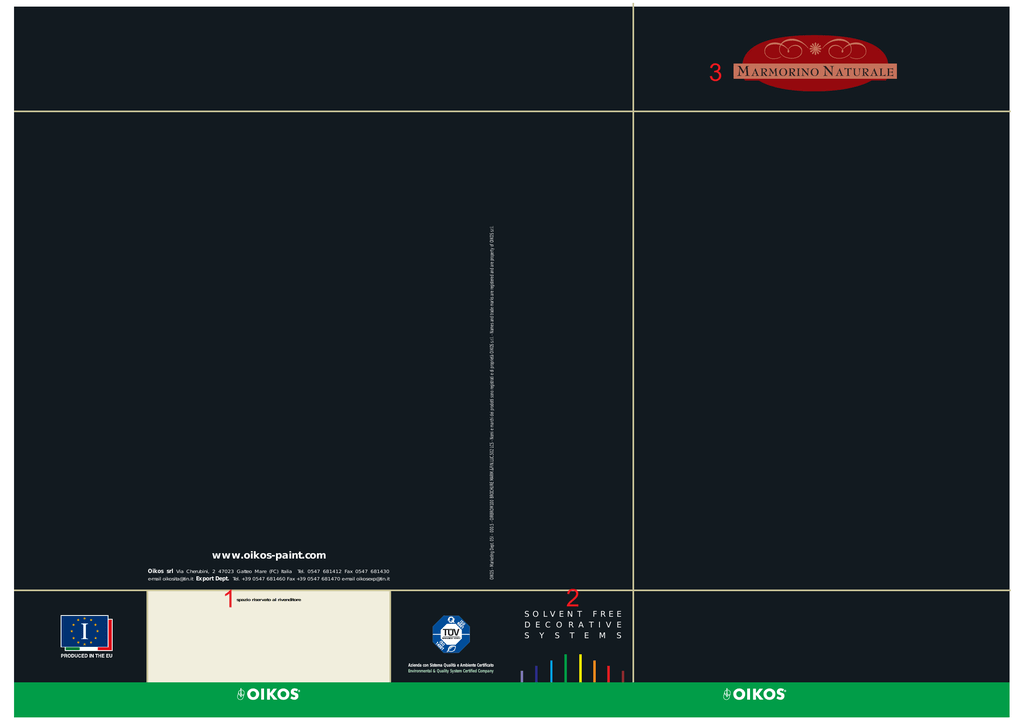Image resolution: width=1024 pixels, height=724 pixels.
Task: Click the blue TÜV certification badge
Action: click(451, 634)
